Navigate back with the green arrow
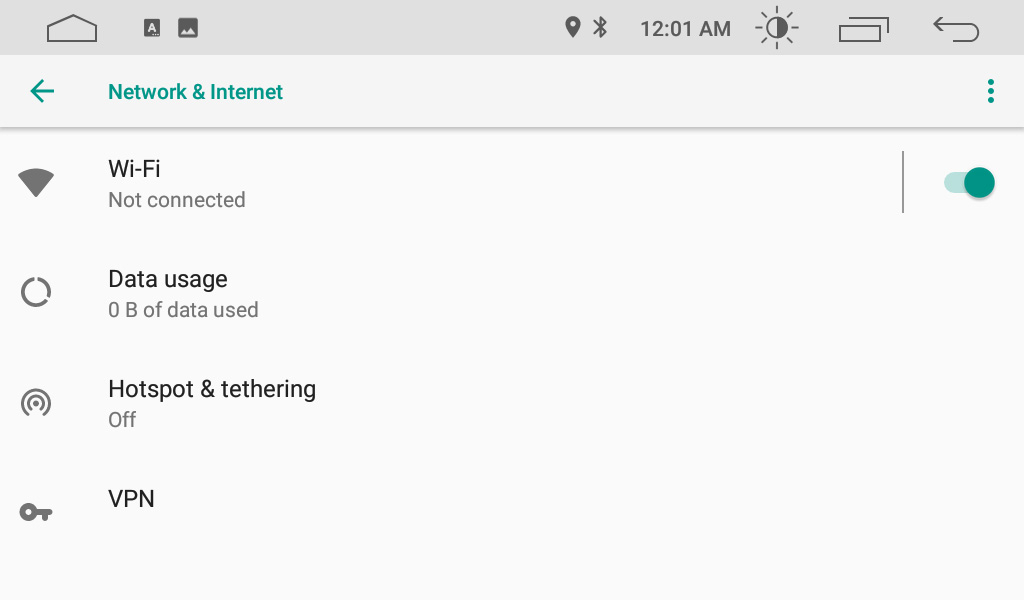This screenshot has width=1024, height=600. coord(42,90)
